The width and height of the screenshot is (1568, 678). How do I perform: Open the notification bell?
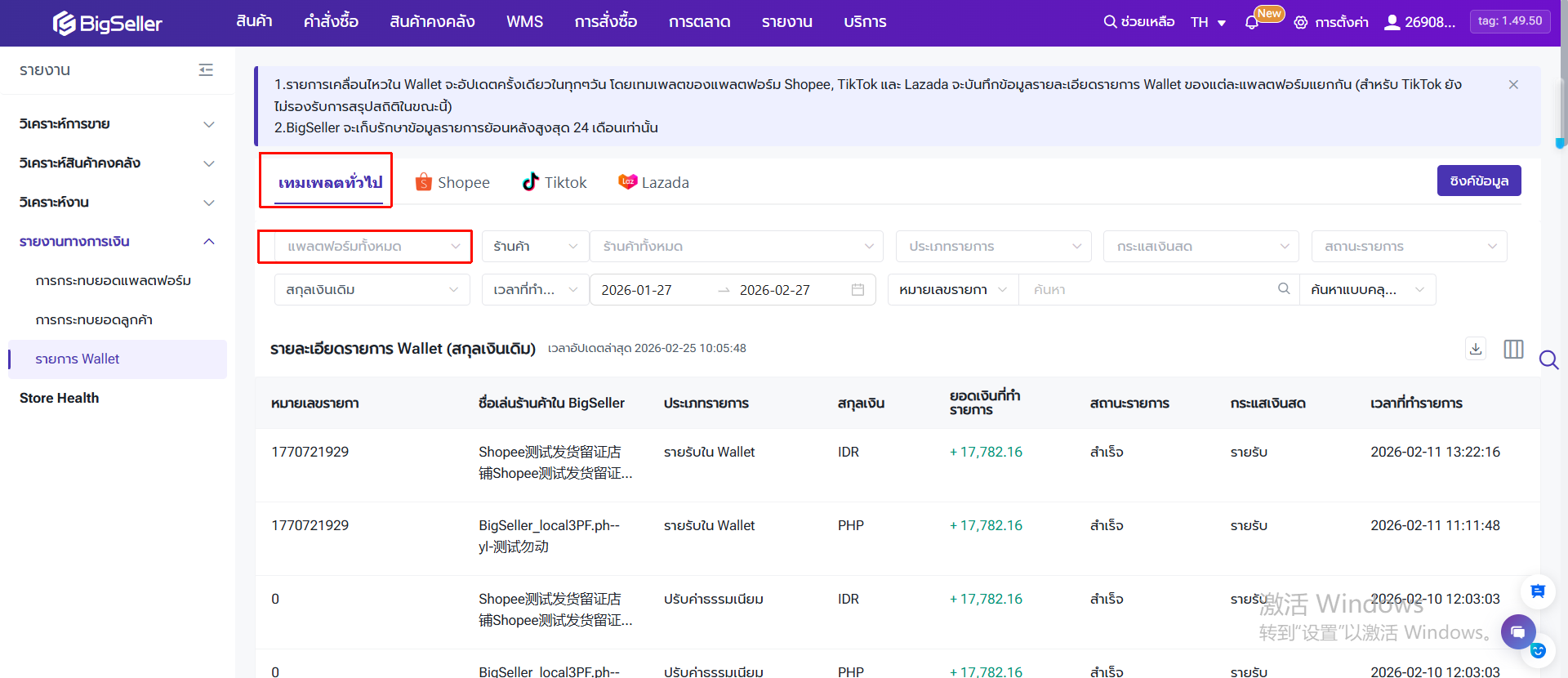coord(1251,23)
